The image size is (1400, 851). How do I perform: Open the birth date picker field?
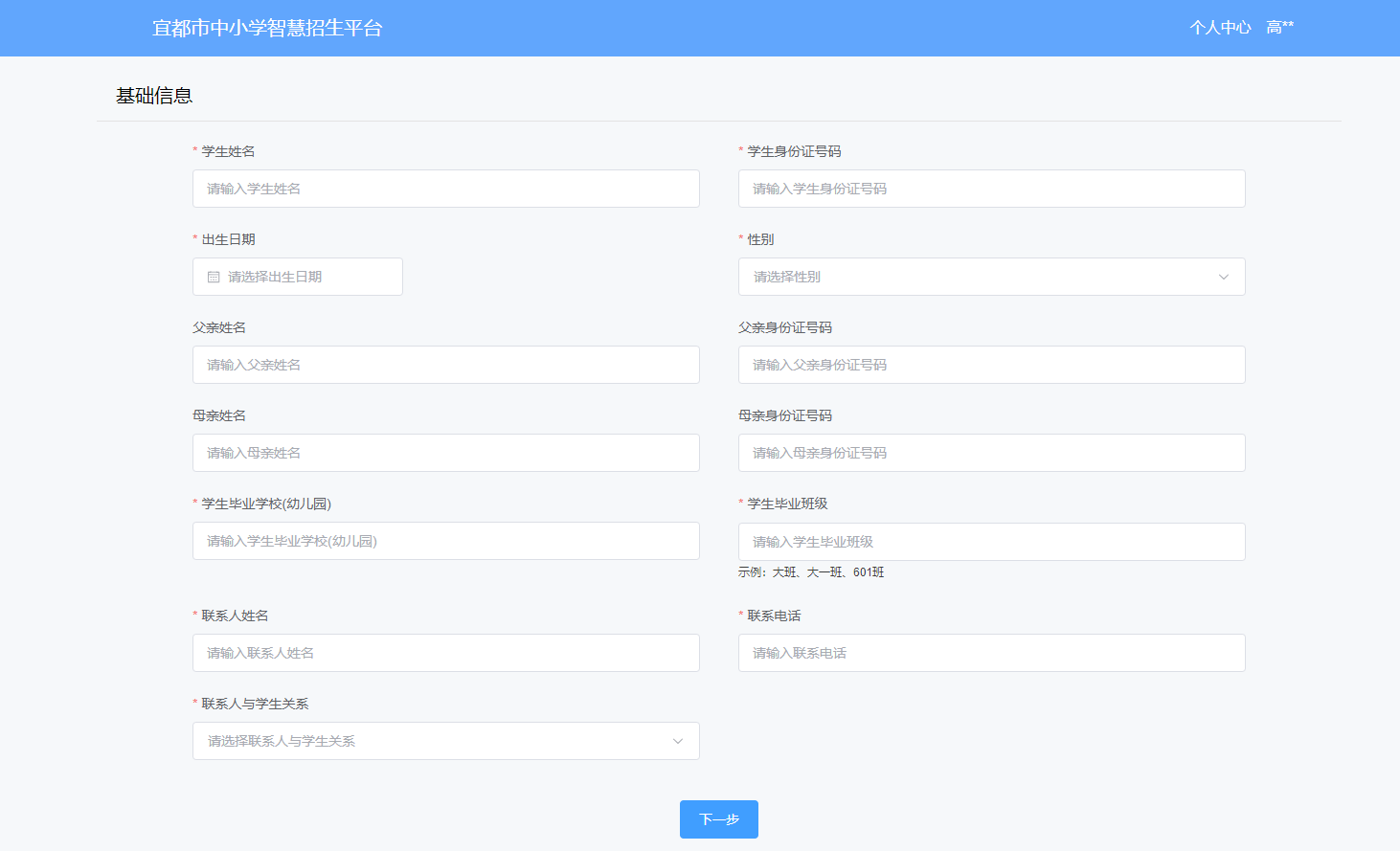(x=306, y=277)
